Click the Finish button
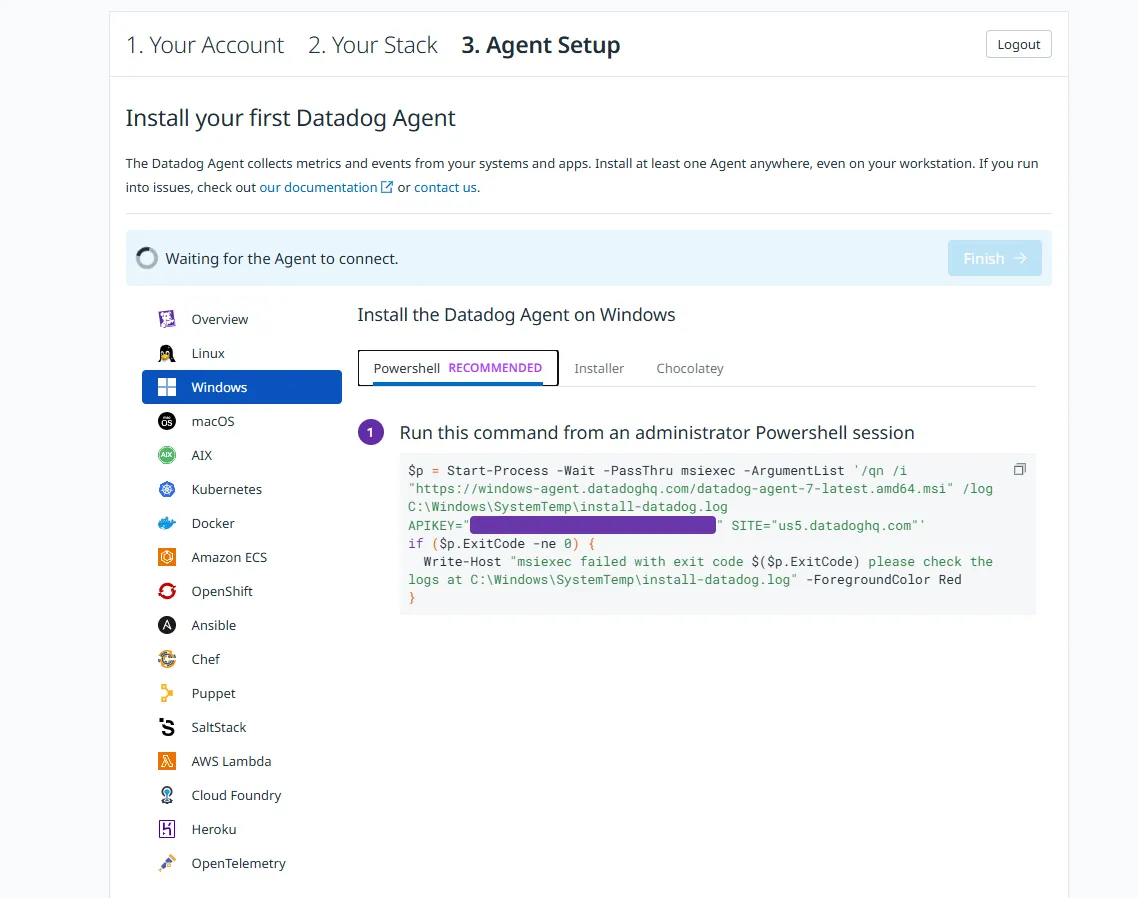Viewport: 1138px width, 898px height. (994, 258)
